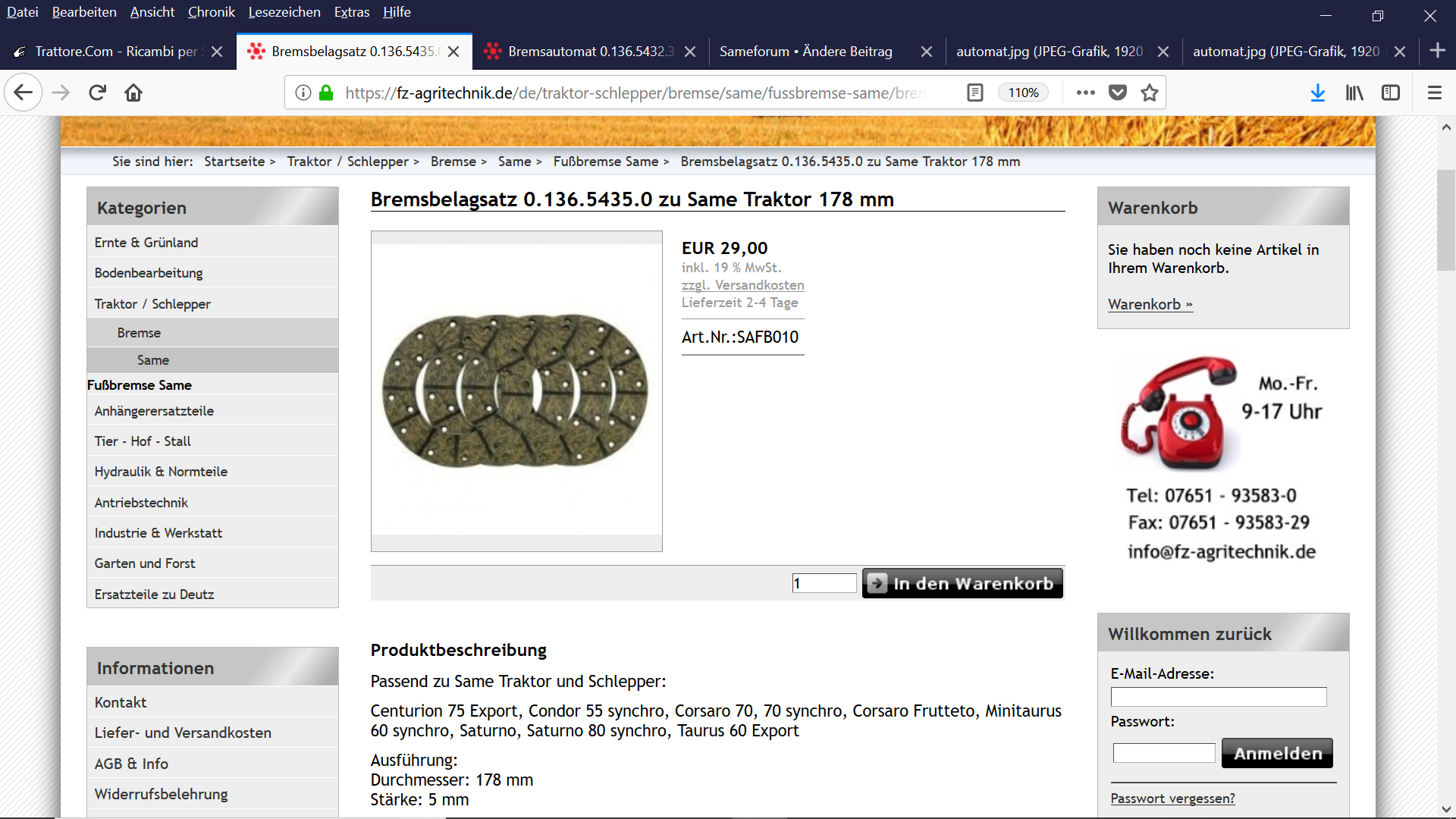Open the Firefox hamburger menu
Viewport: 1456px width, 819px height.
[1434, 93]
